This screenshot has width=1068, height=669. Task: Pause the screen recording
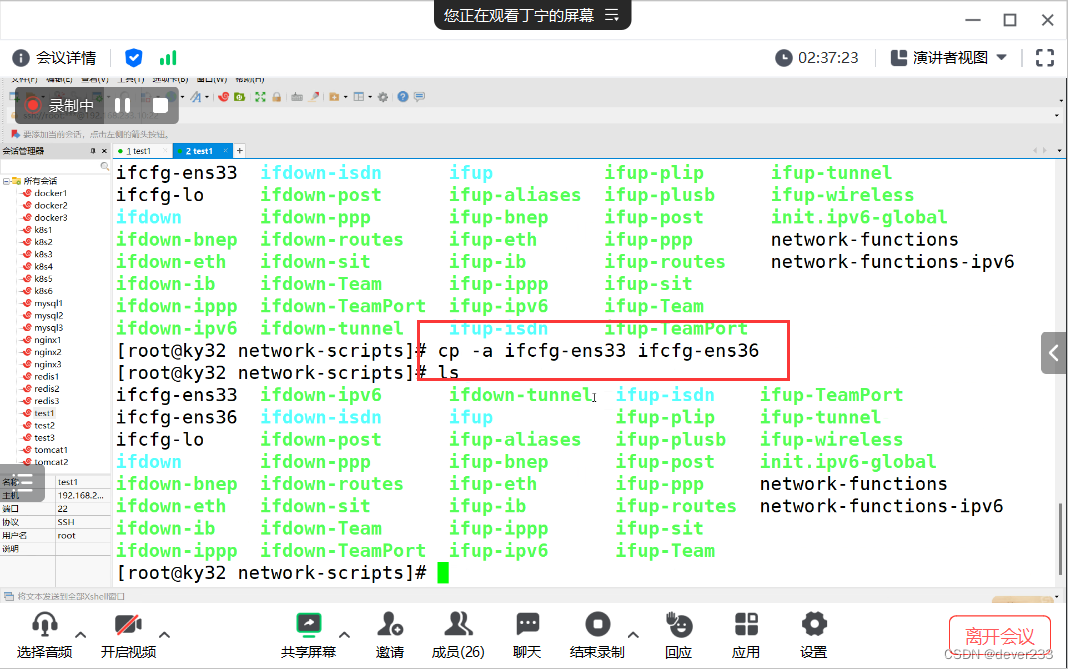click(123, 105)
